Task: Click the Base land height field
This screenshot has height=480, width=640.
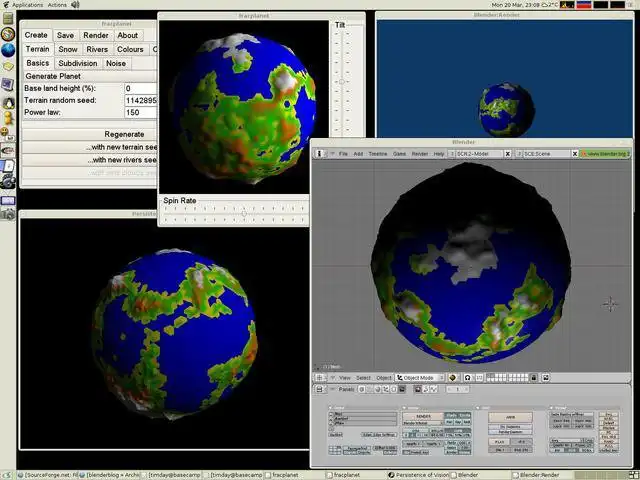Action: (x=140, y=88)
